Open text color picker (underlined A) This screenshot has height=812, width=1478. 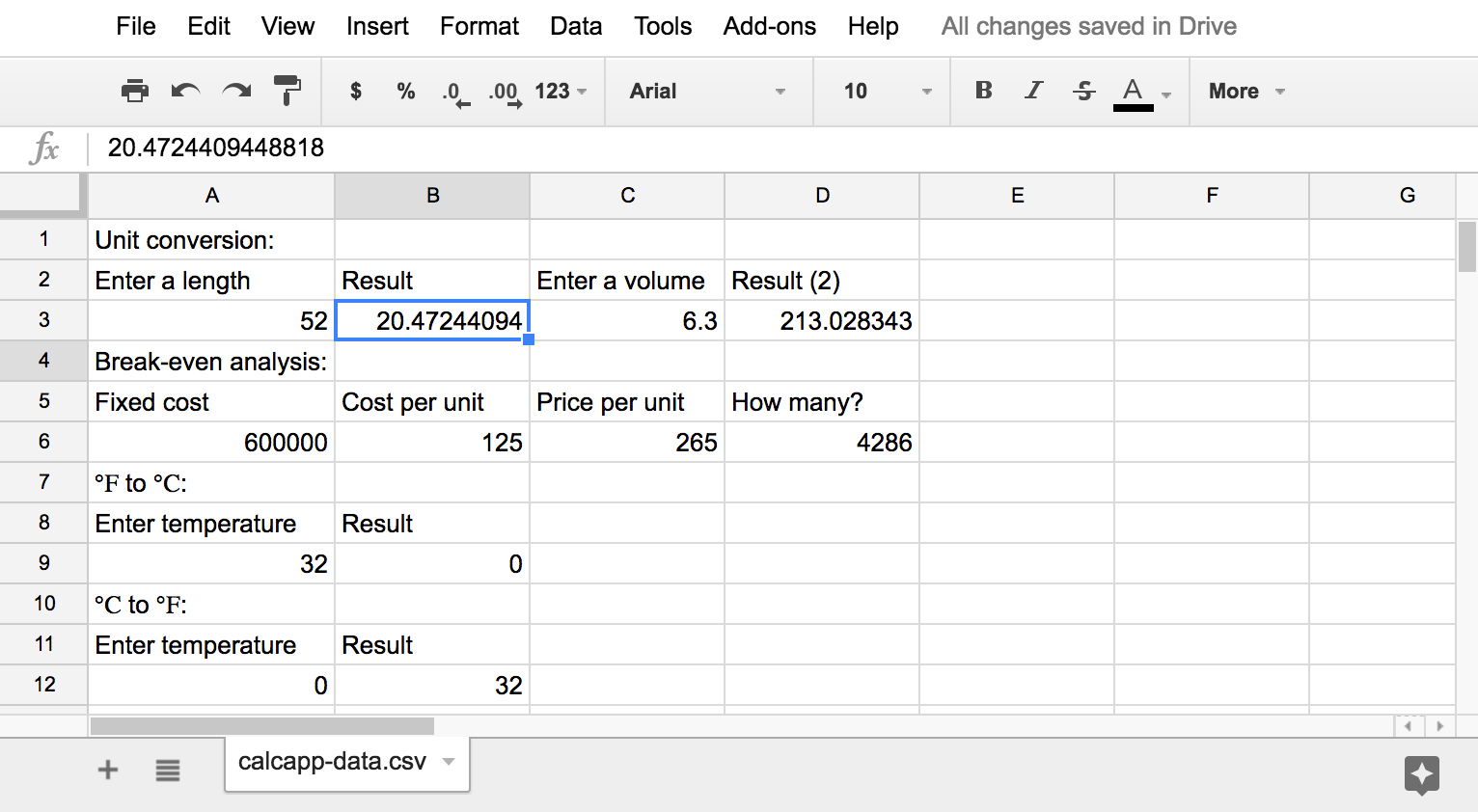1134,93
